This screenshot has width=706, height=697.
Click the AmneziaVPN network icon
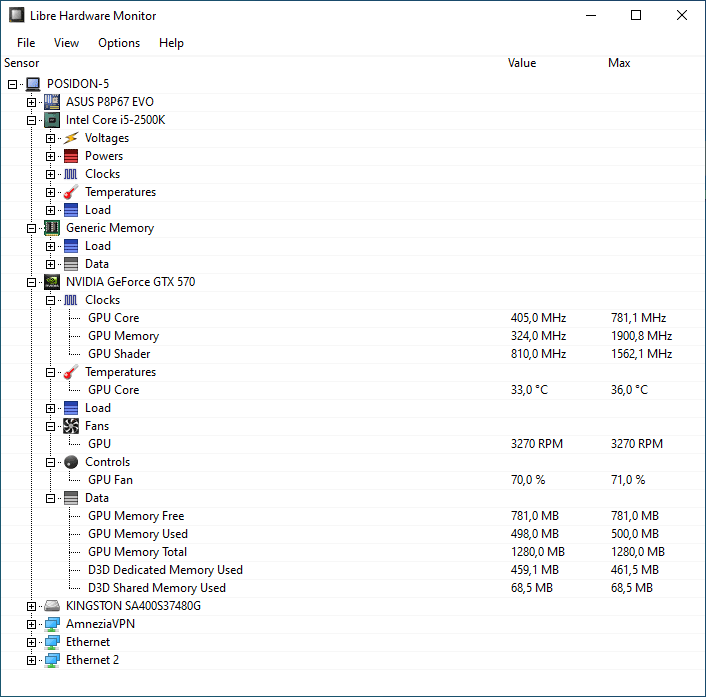[x=52, y=624]
